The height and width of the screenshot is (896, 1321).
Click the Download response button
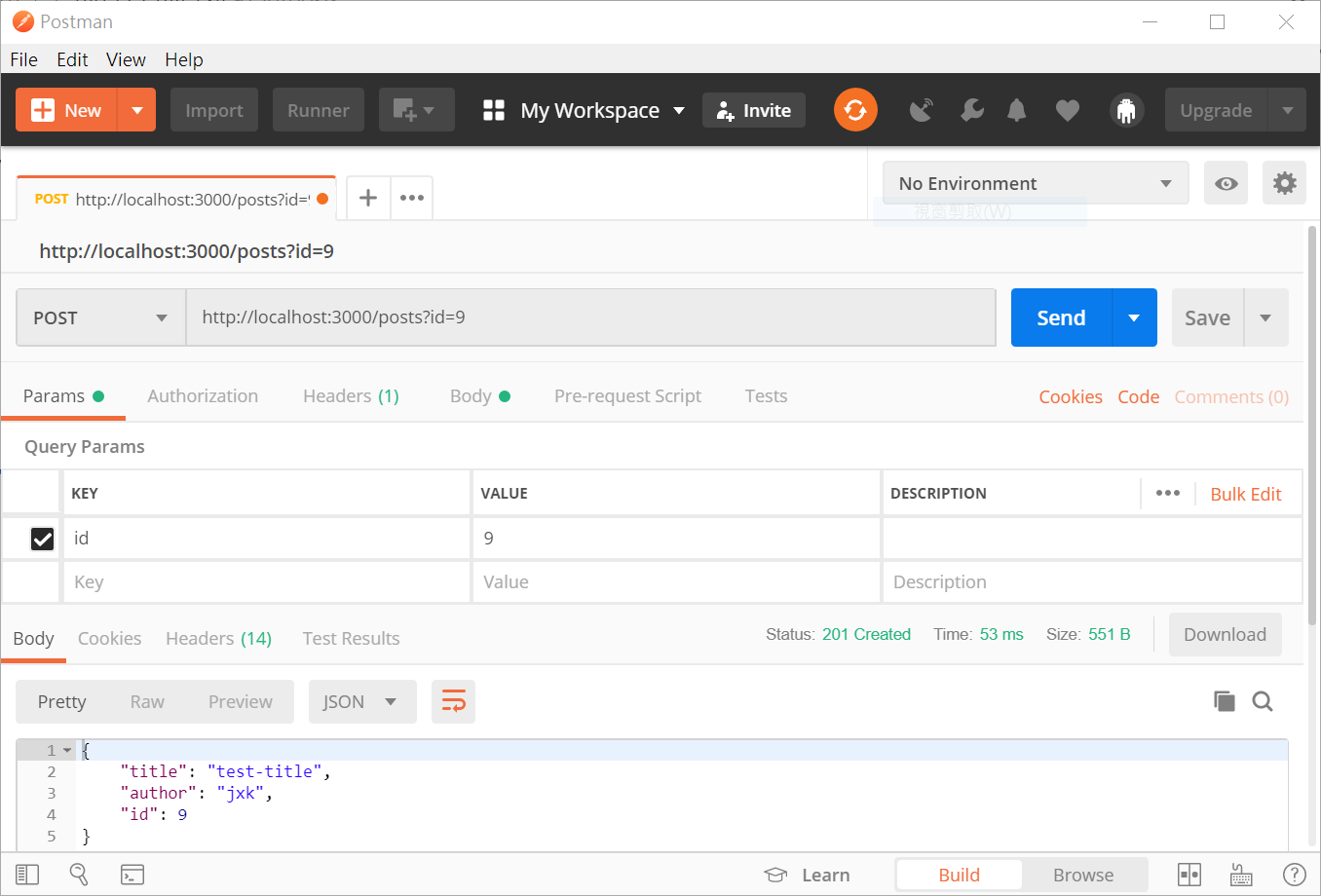pos(1225,634)
